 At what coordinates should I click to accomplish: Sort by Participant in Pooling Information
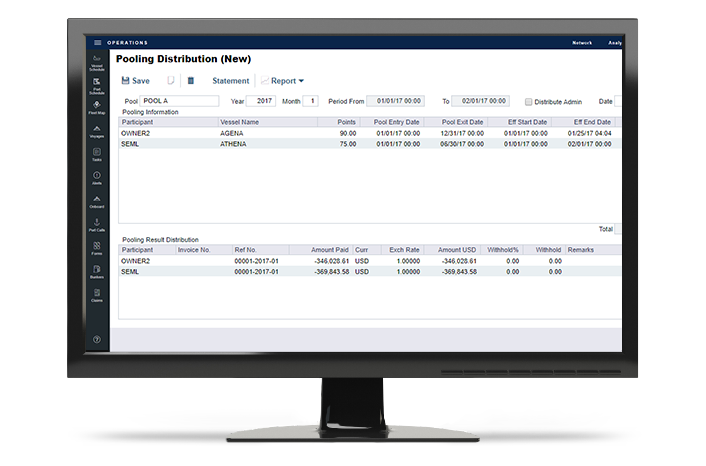pyautogui.click(x=168, y=122)
